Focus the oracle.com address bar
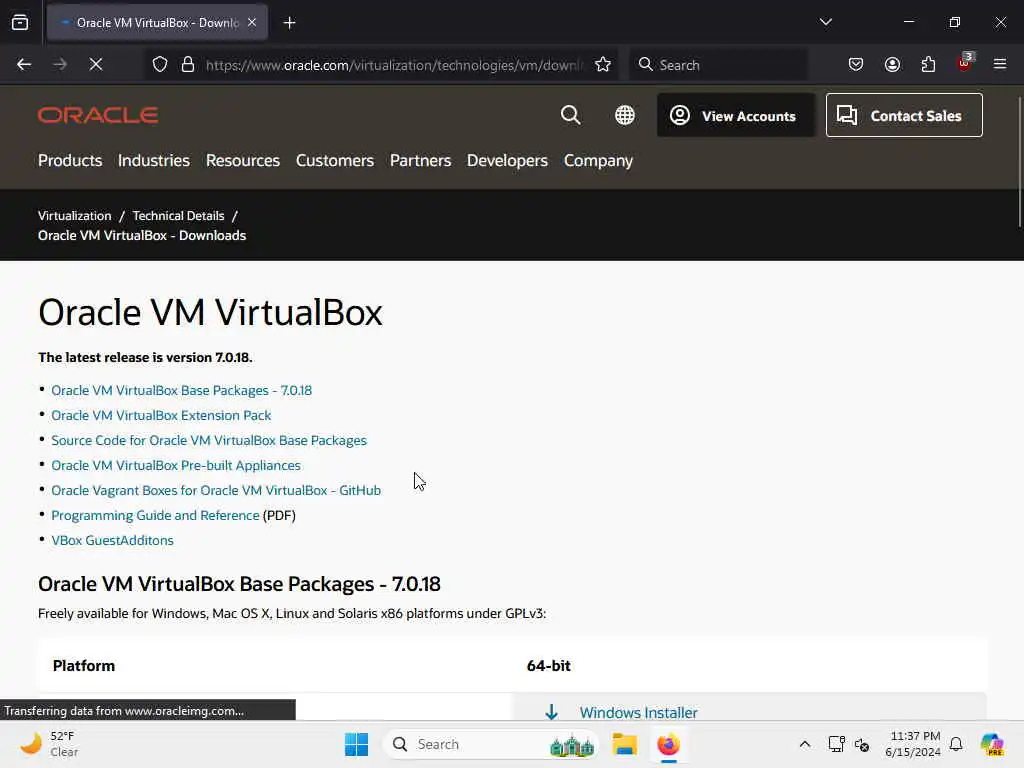The image size is (1024, 768). pos(393,65)
